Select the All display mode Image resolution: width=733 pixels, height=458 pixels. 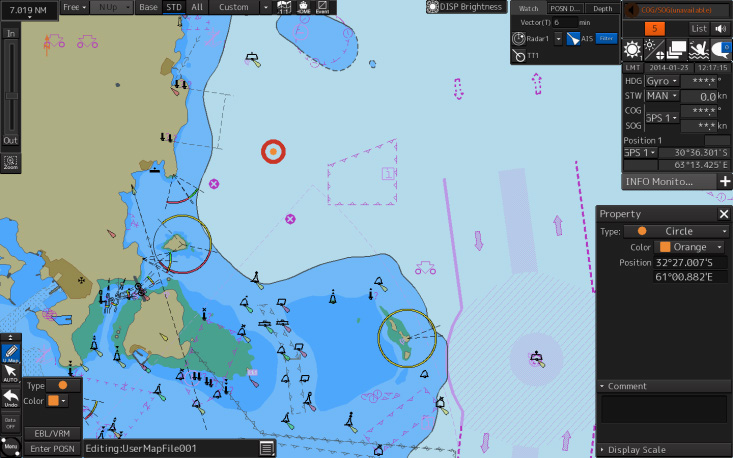point(197,7)
